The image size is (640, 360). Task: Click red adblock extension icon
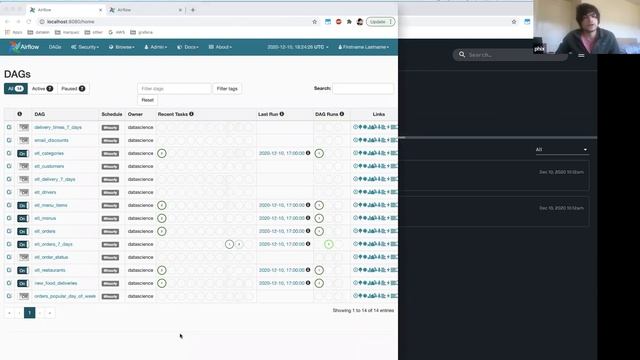coord(338,22)
